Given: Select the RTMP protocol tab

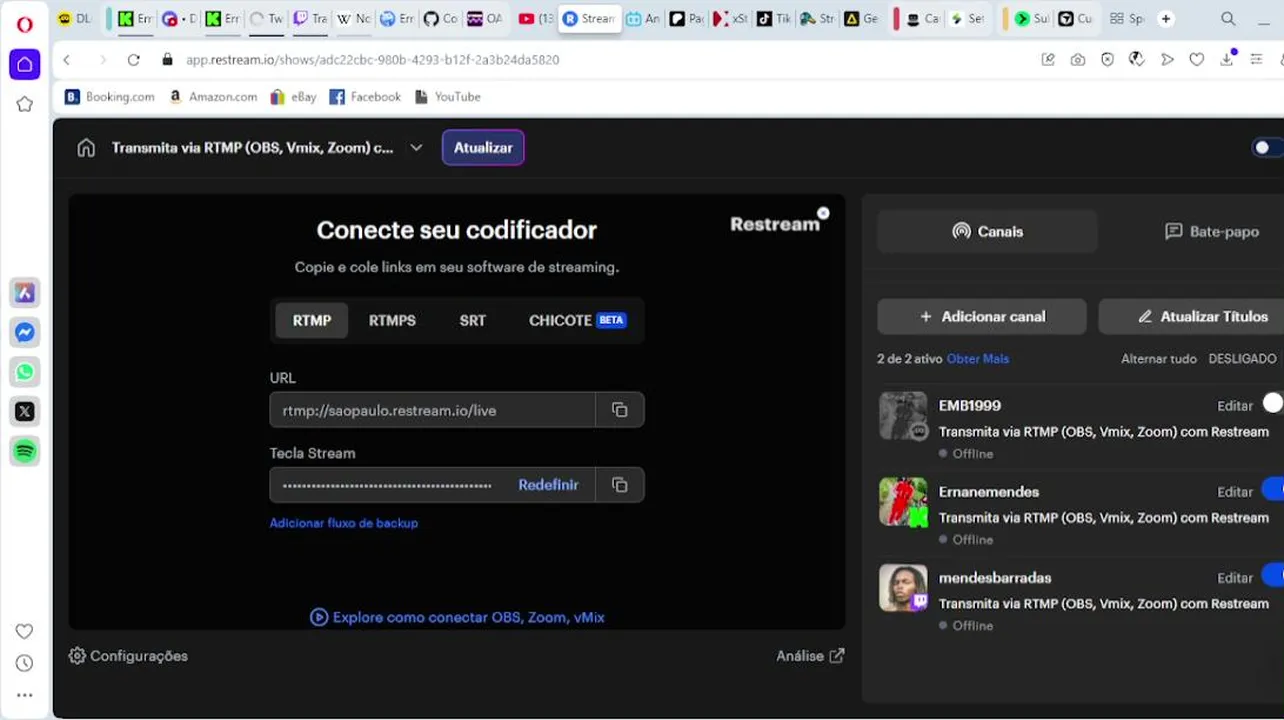Looking at the screenshot, I should pos(312,321).
